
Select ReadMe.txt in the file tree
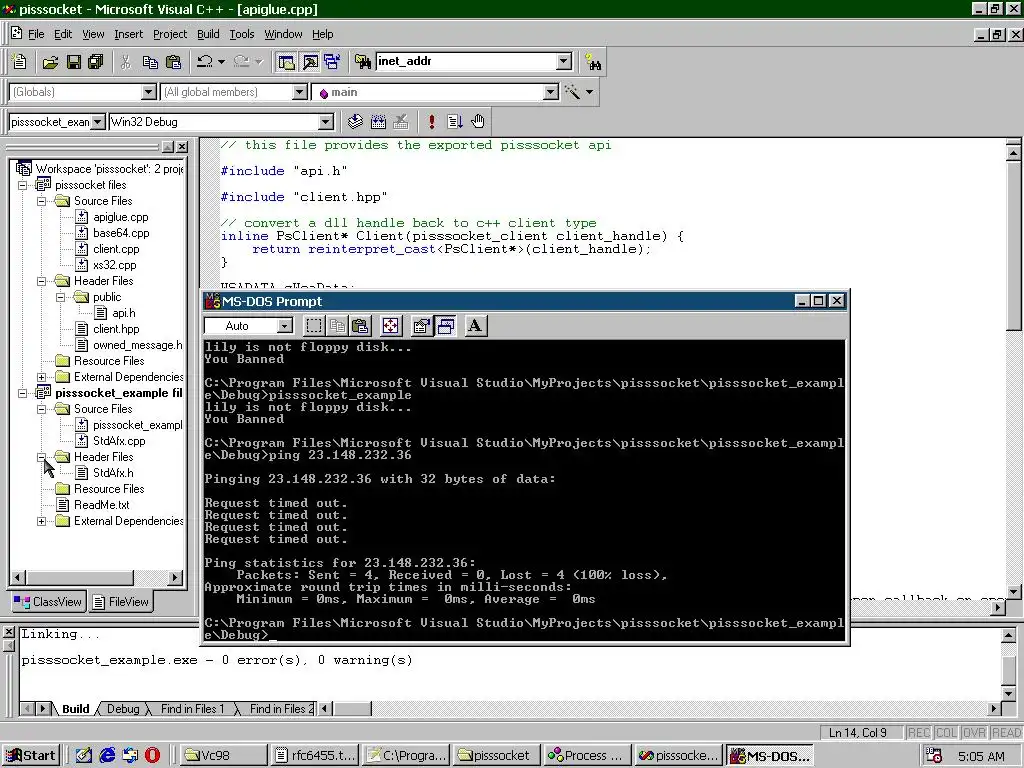click(x=101, y=505)
